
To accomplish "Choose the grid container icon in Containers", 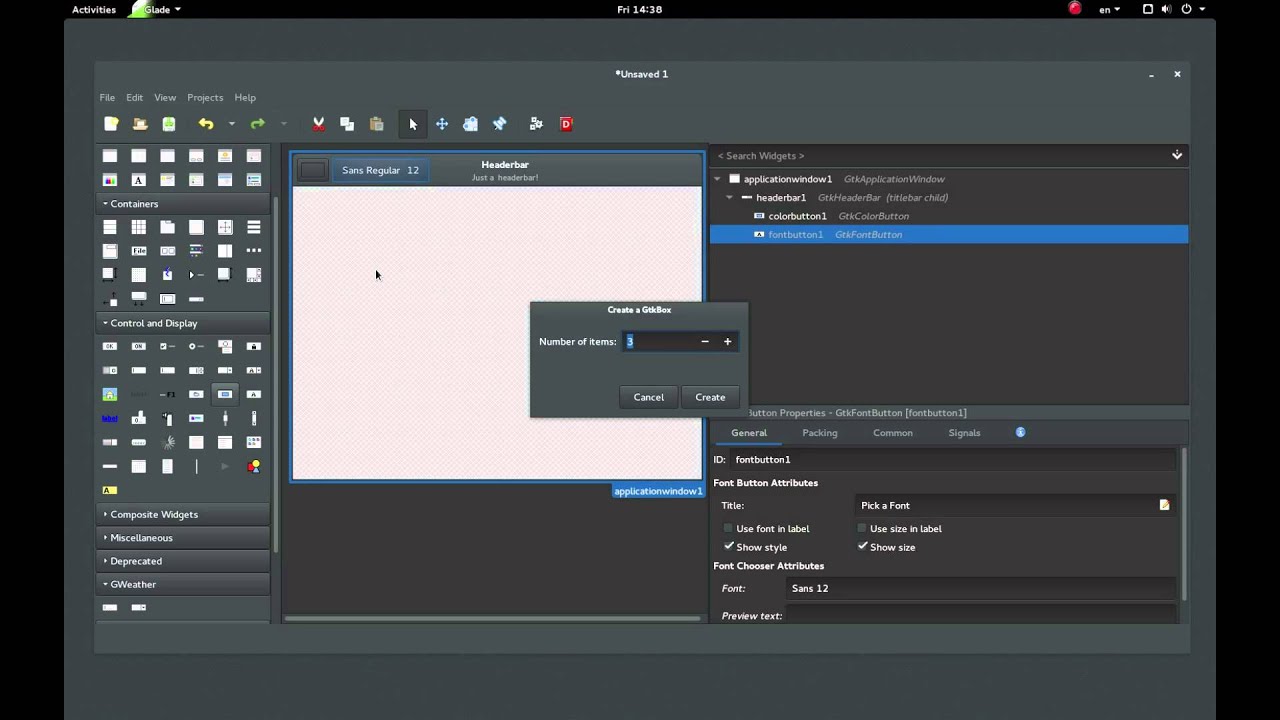I will pos(138,227).
